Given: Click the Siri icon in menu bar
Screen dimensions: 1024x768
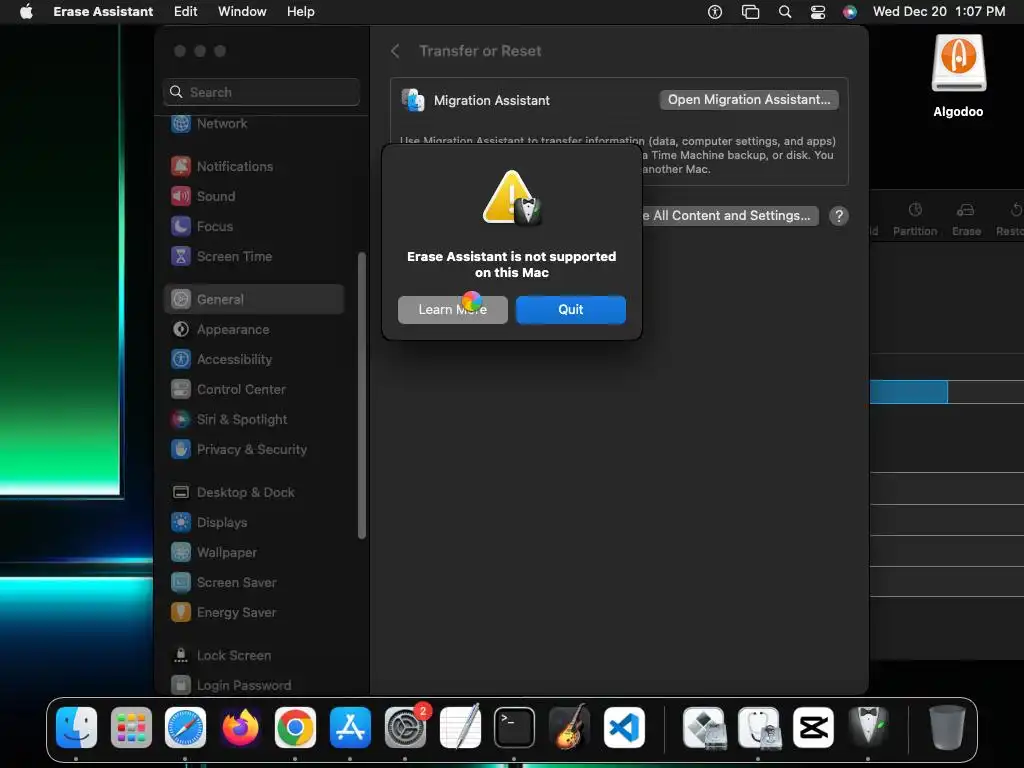Looking at the screenshot, I should [850, 12].
